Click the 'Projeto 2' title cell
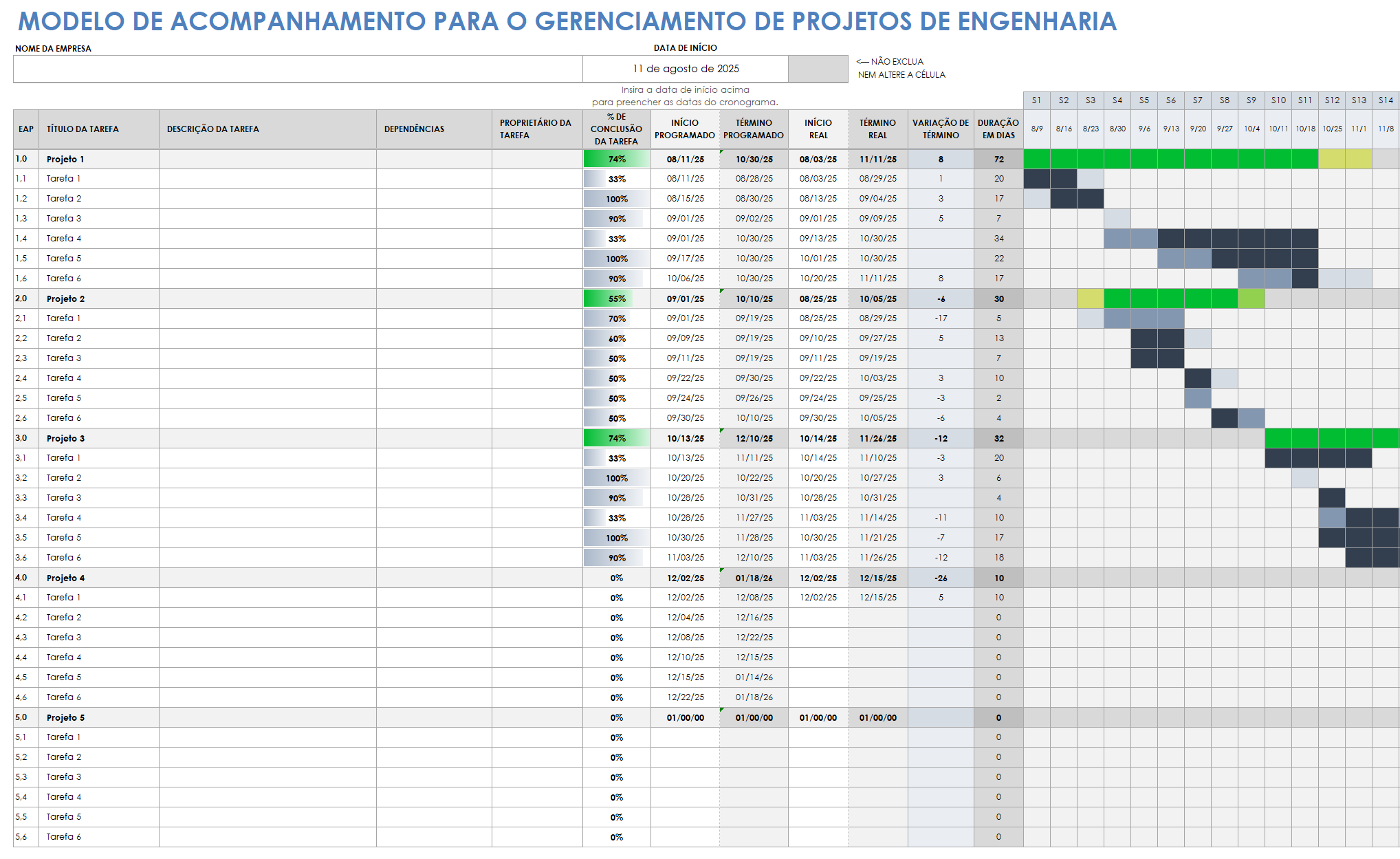1400x859 pixels. [99, 298]
